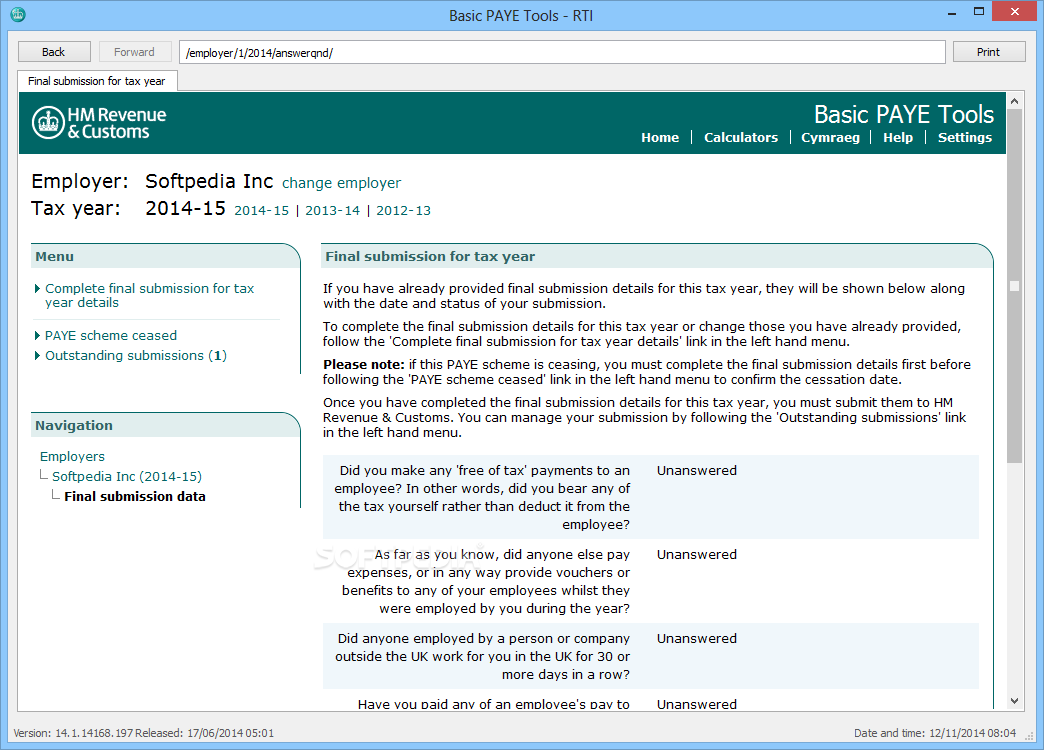The image size is (1044, 750).
Task: Click the page scrollbar up arrow
Action: pyautogui.click(x=1014, y=101)
